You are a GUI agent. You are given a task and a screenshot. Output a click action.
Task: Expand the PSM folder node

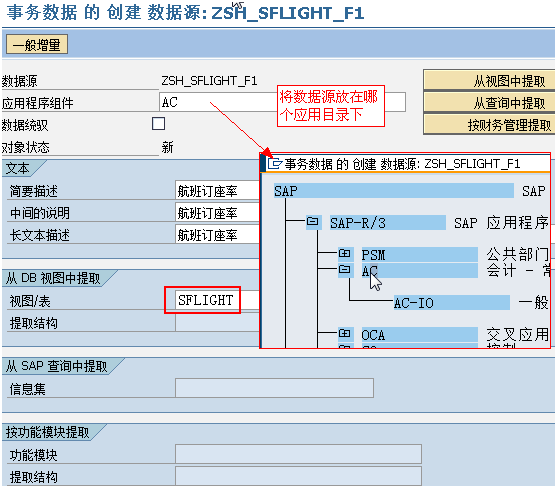345,253
